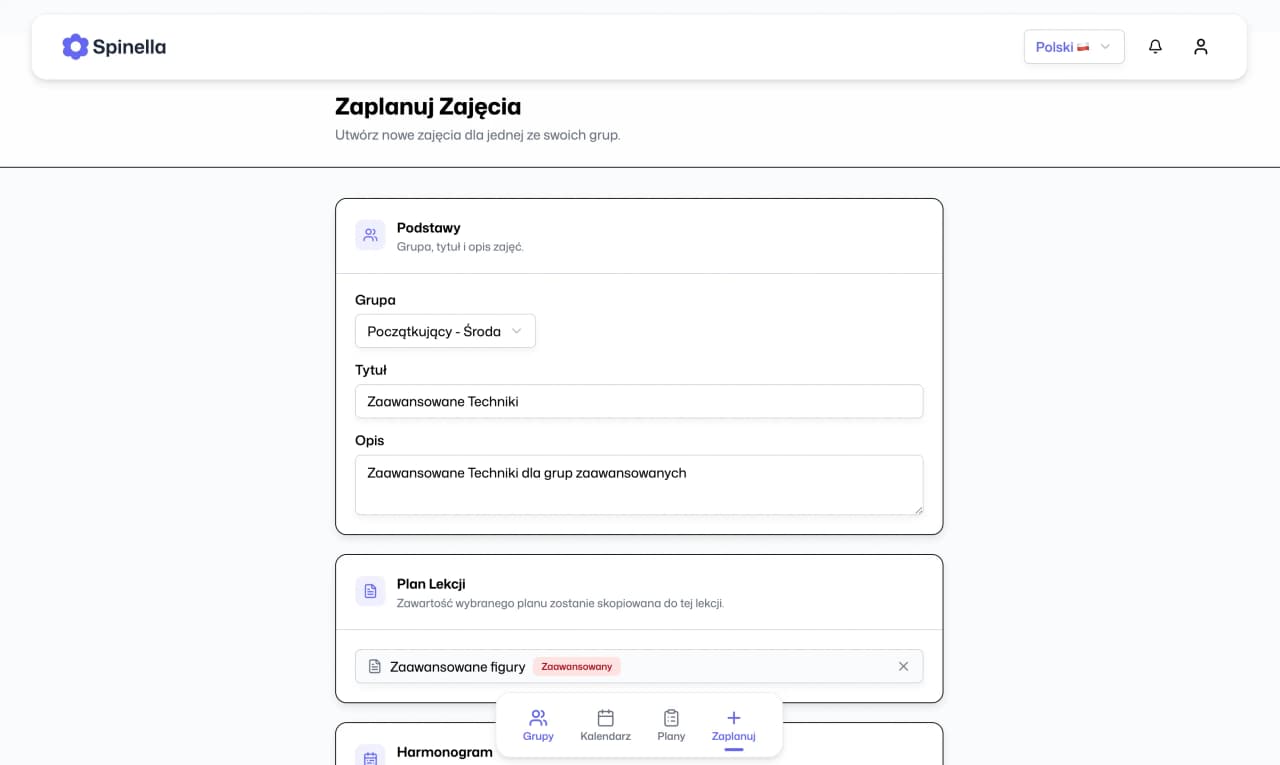The width and height of the screenshot is (1280, 765).
Task: Click the Zaplanuj Zajęcia heading
Action: coord(428,106)
